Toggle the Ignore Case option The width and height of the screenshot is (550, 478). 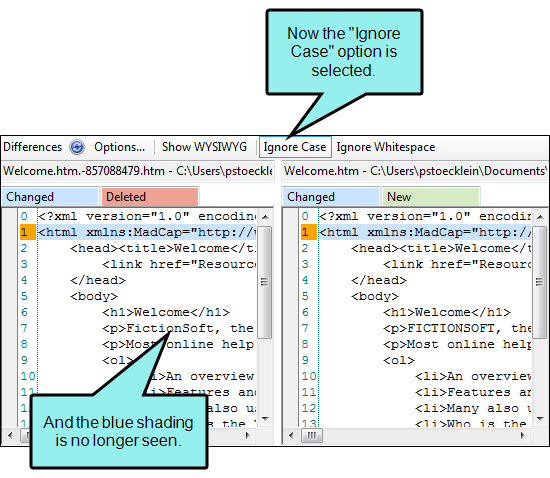click(x=295, y=147)
